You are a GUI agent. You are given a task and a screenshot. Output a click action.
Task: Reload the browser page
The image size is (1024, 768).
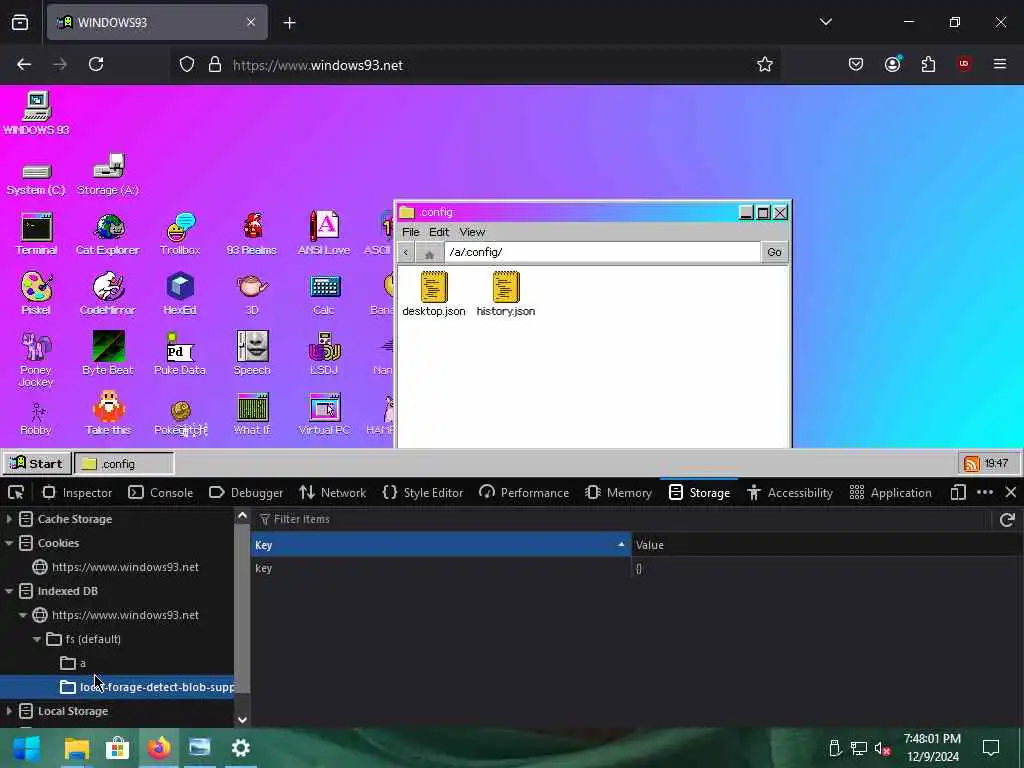tap(96, 64)
